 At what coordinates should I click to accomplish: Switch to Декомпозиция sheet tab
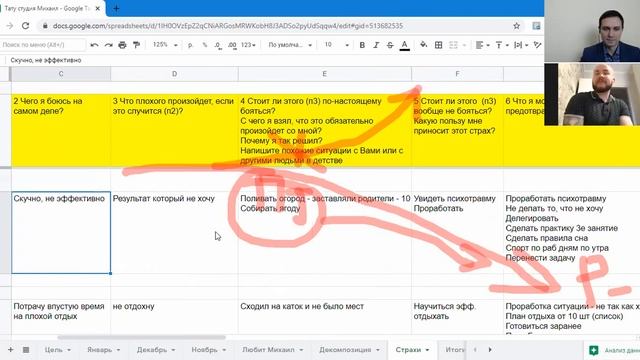[x=349, y=350]
